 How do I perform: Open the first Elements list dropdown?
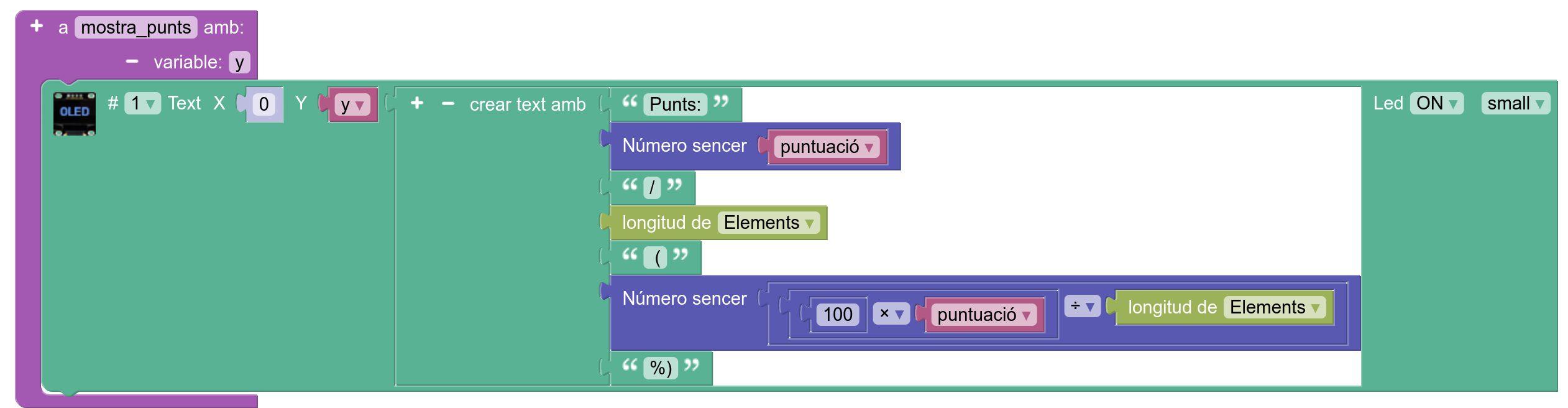[768, 223]
